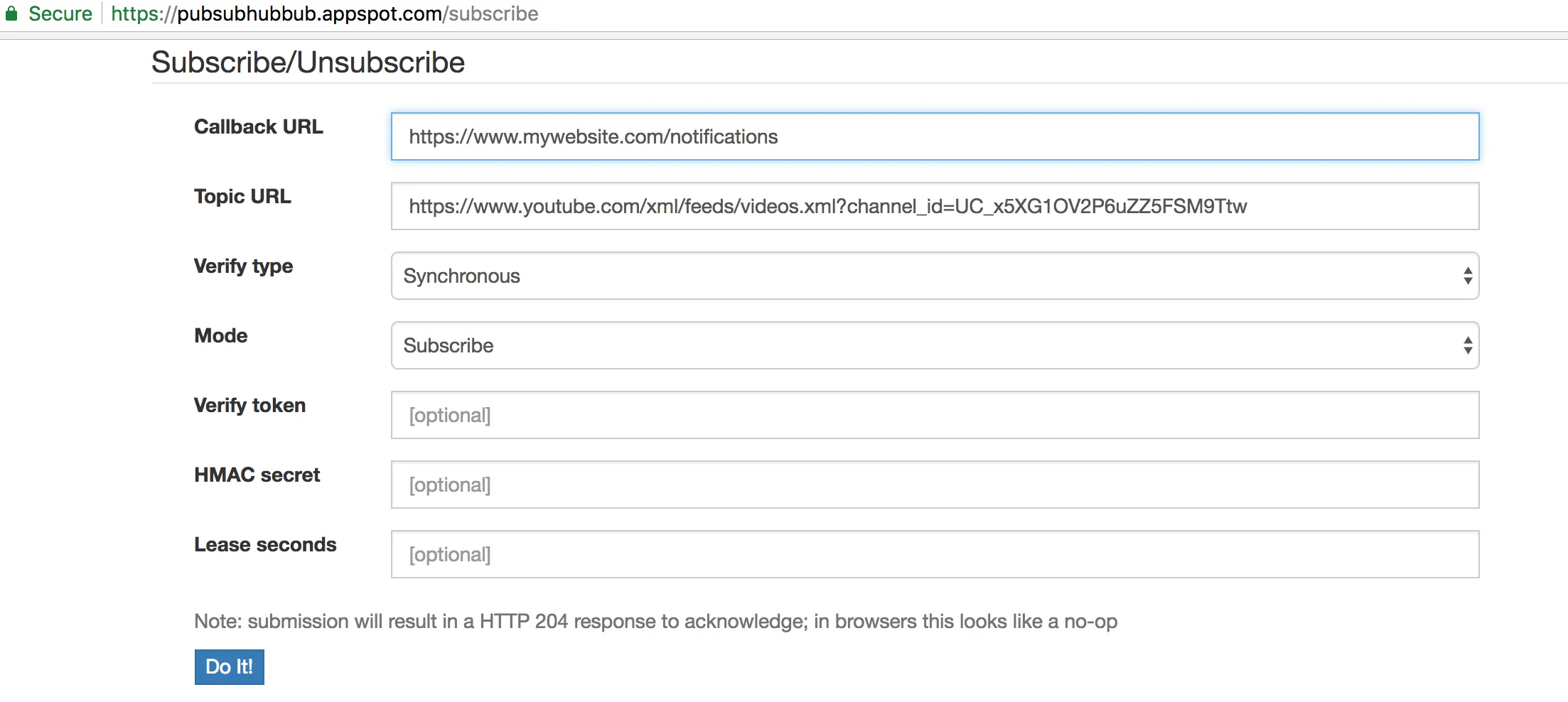Viewport: 1568px width, 702px height.
Task: Click the Verify type dropdown arrows
Action: [x=1467, y=276]
